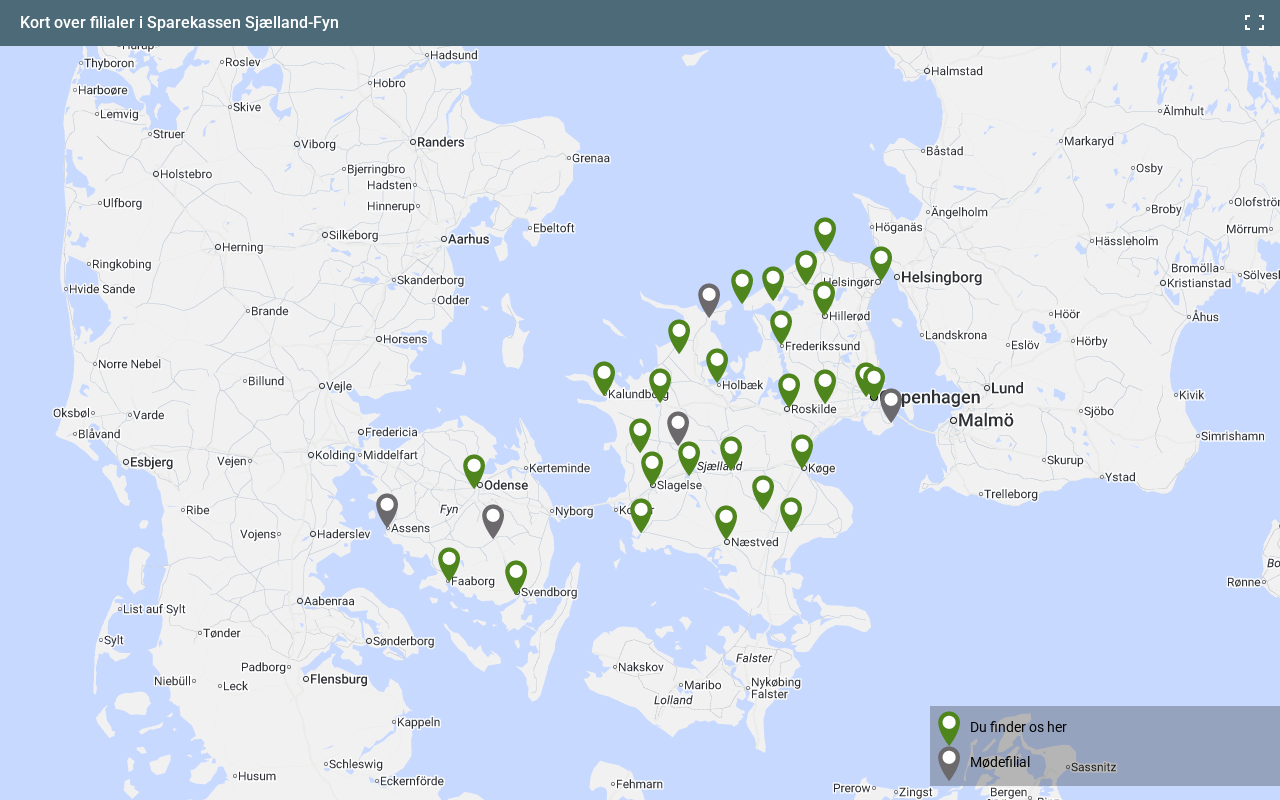Select the gray pin at Assens
The height and width of the screenshot is (800, 1280).
click(x=387, y=508)
